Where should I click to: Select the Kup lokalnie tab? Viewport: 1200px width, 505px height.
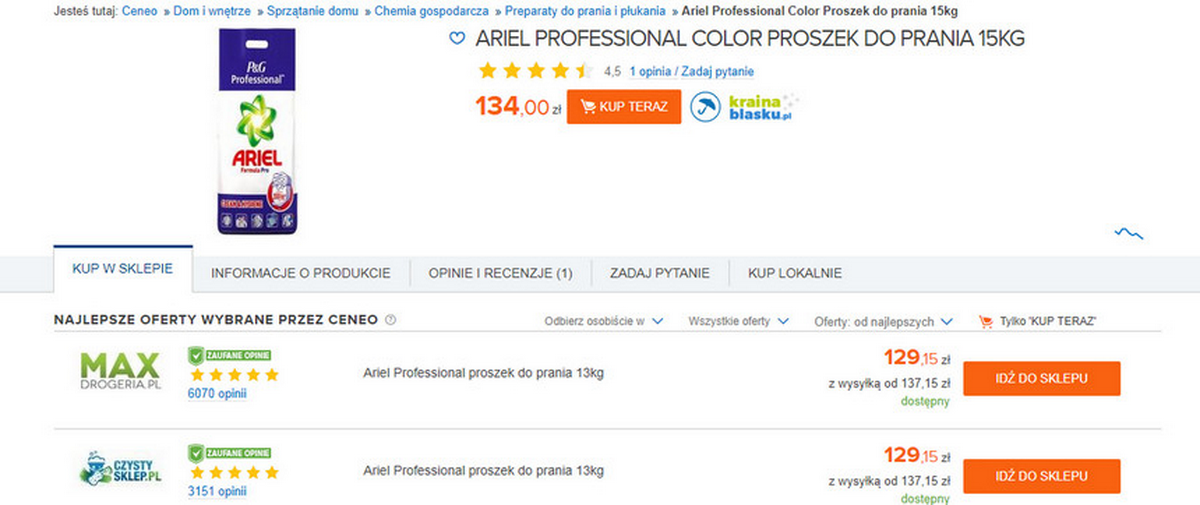[x=795, y=273]
